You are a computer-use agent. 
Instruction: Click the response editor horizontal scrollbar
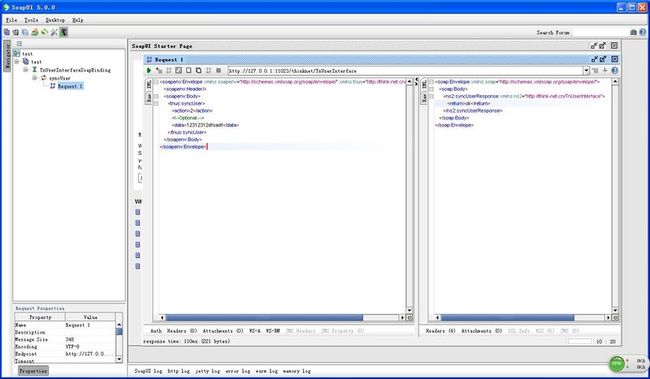pos(507,318)
